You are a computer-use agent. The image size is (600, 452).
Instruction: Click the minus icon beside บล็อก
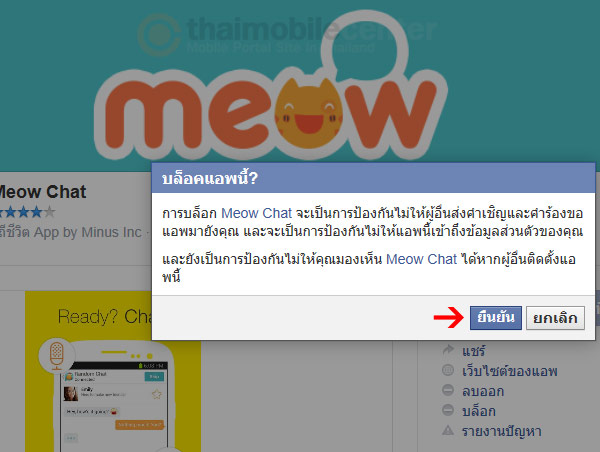[448, 410]
